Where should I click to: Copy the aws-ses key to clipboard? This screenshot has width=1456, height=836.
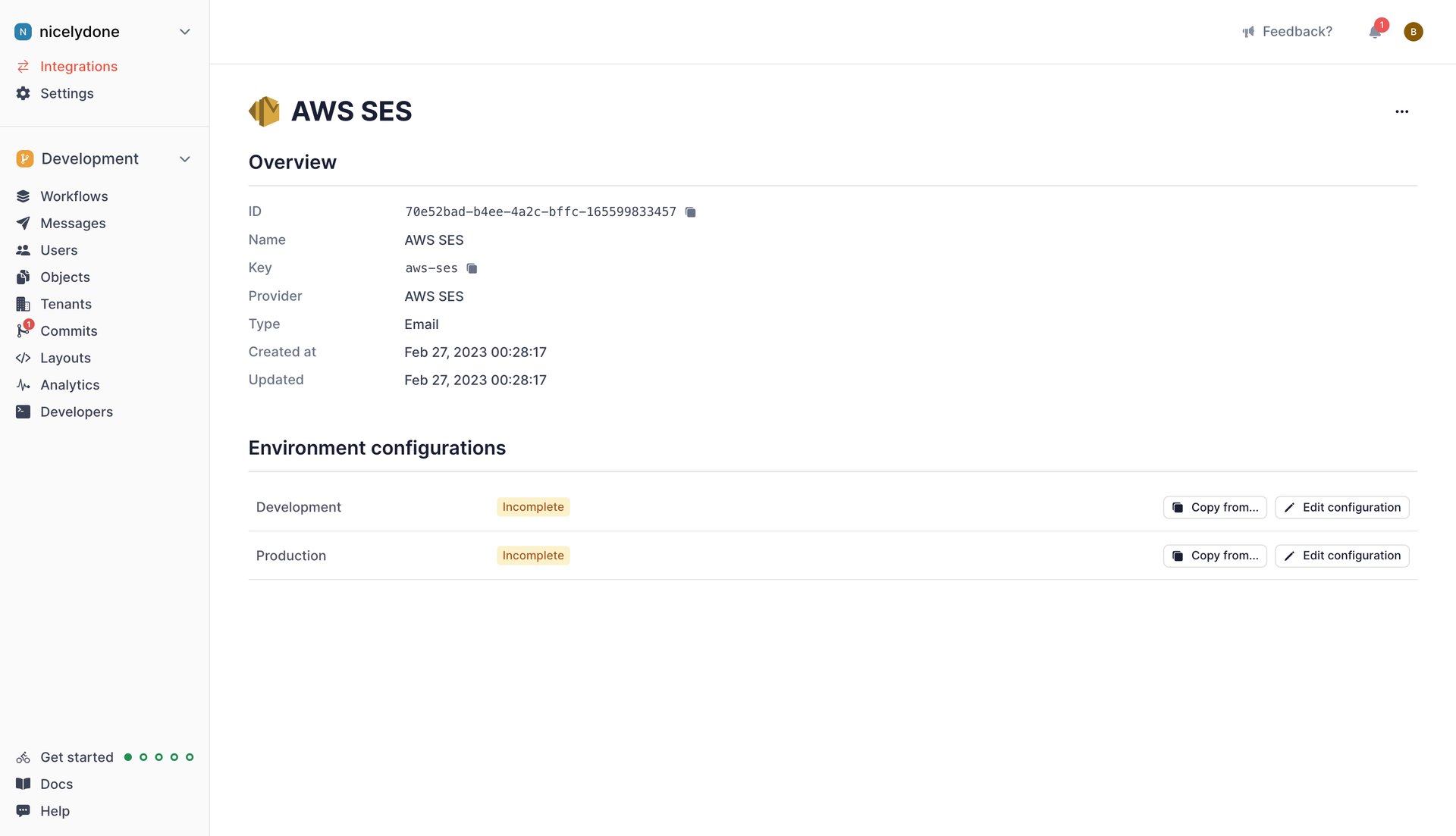pyautogui.click(x=472, y=268)
